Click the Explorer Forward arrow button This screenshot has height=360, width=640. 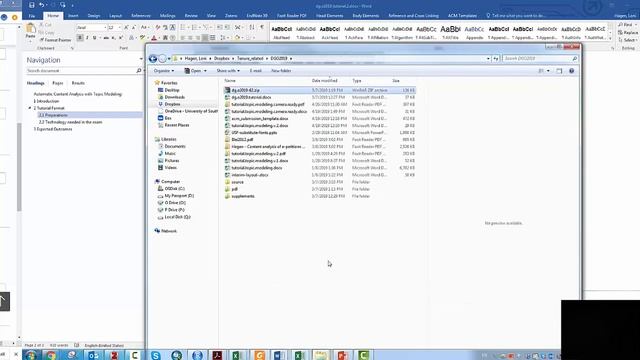pos(162,59)
